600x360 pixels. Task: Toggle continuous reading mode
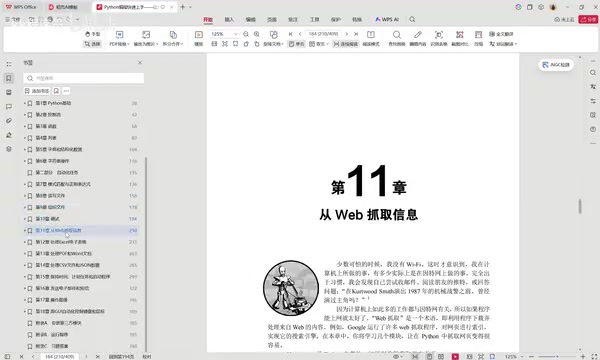[346, 44]
